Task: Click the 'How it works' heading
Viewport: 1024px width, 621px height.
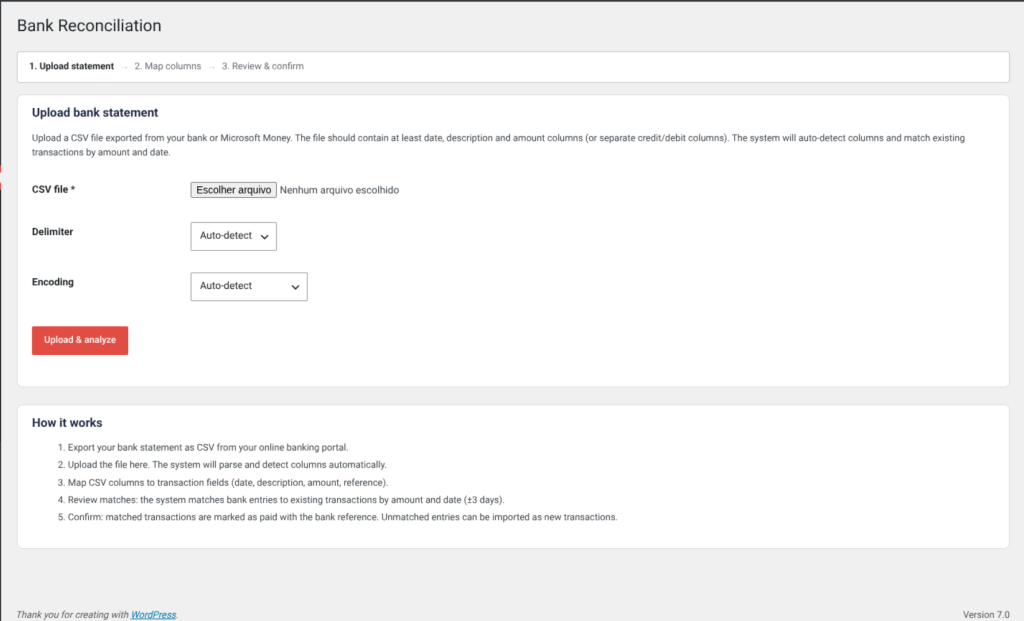Action: [x=67, y=422]
